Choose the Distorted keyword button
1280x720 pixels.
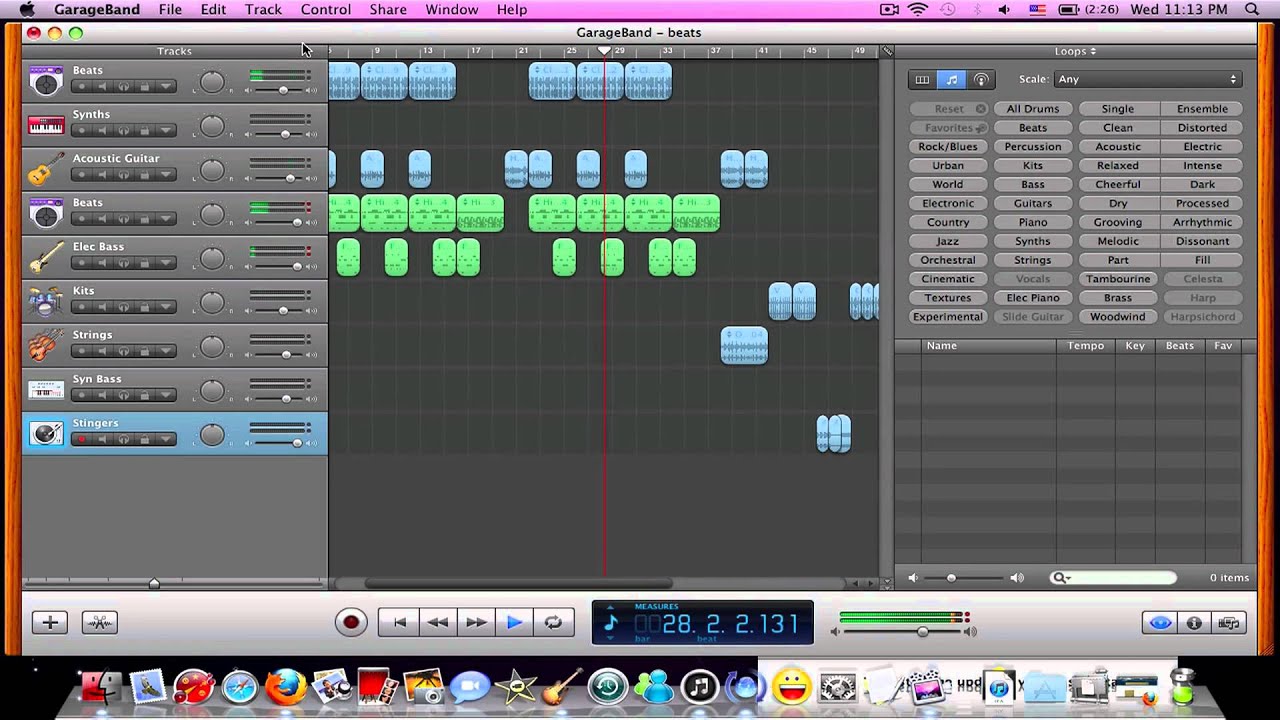[x=1202, y=128]
